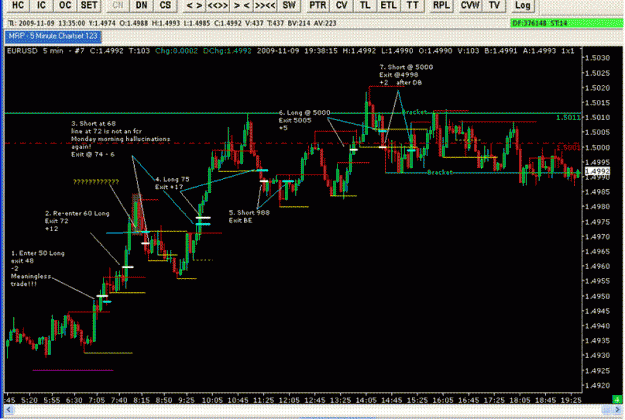This screenshot has width=625, height=420.
Task: Click the horizontal scrollbar thumb near right end
Action: point(607,410)
